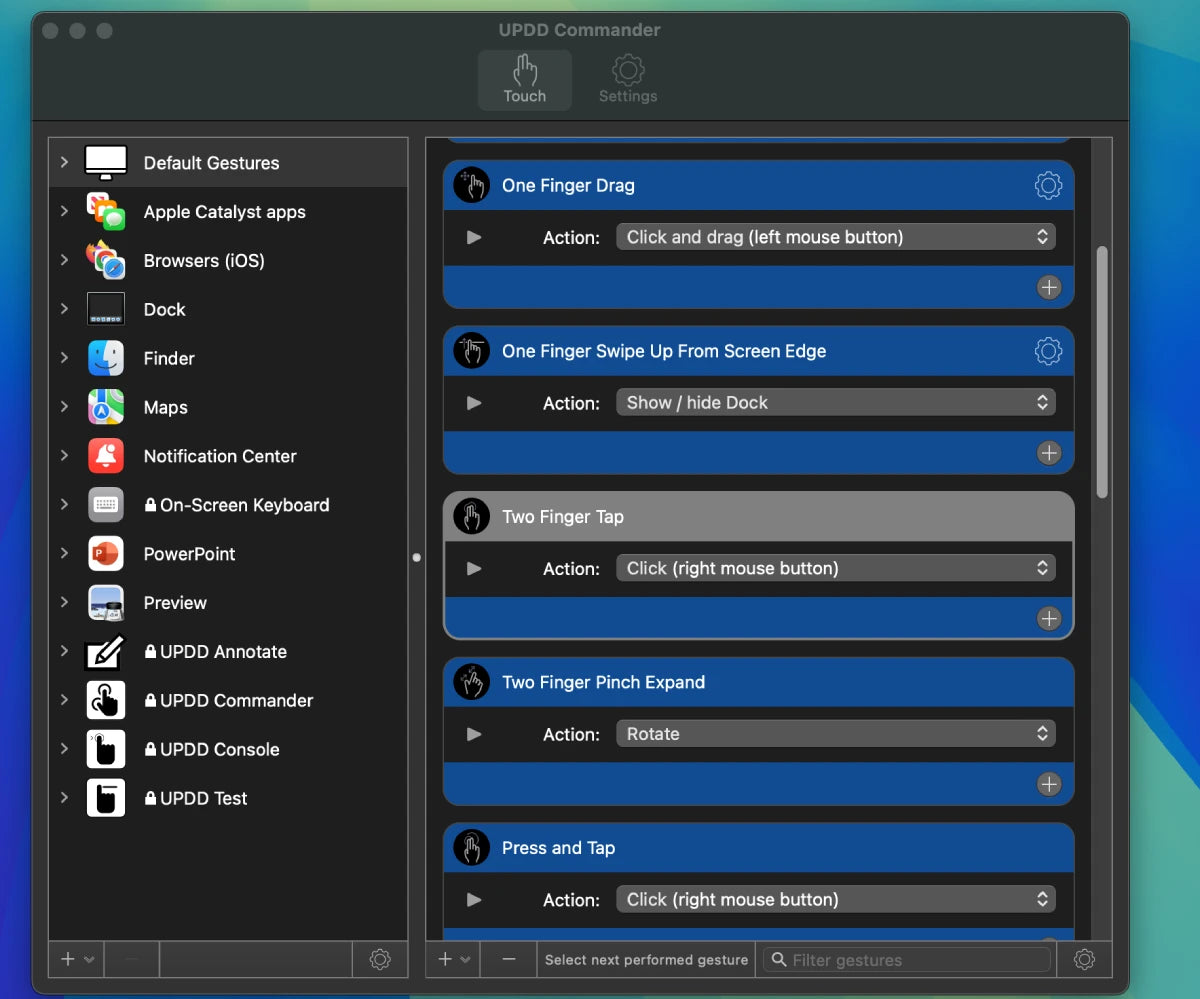Expand the UPDD Commander row

click(x=64, y=700)
